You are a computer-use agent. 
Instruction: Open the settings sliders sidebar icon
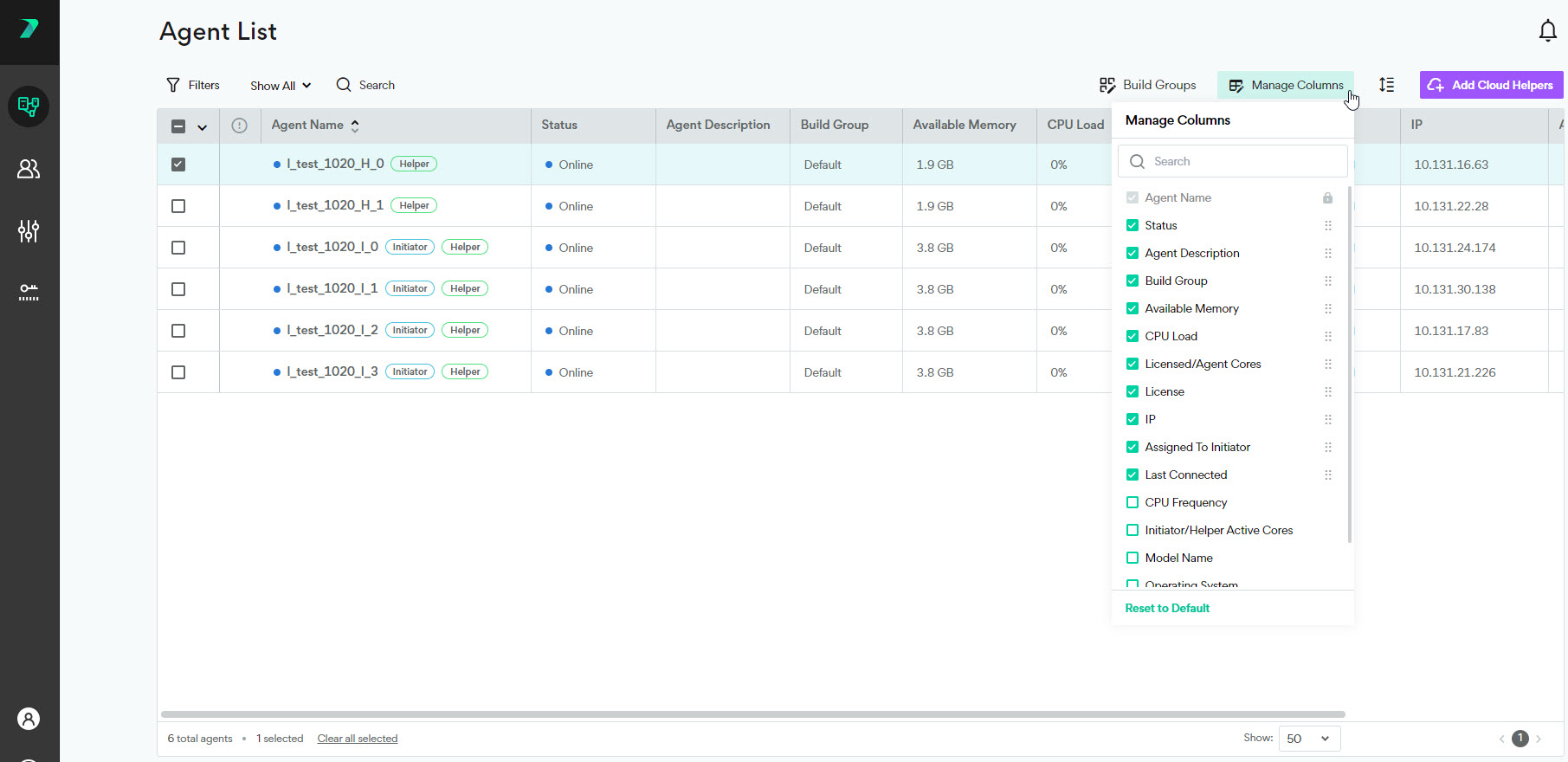coord(29,231)
